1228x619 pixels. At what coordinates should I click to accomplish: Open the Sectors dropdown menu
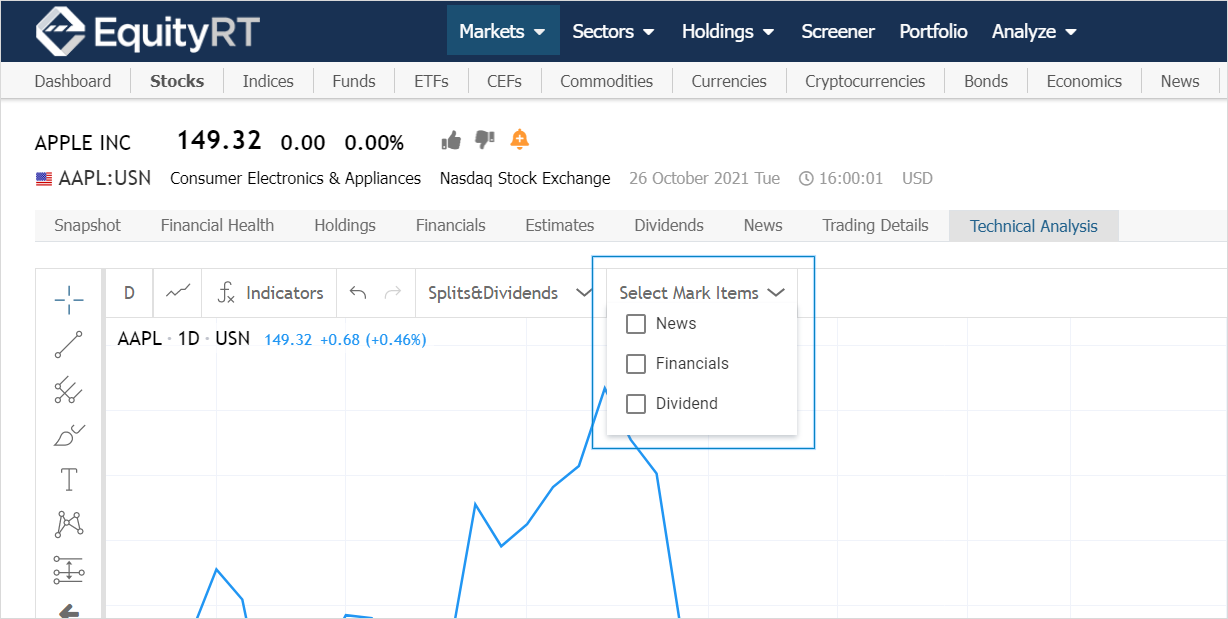pyautogui.click(x=613, y=31)
